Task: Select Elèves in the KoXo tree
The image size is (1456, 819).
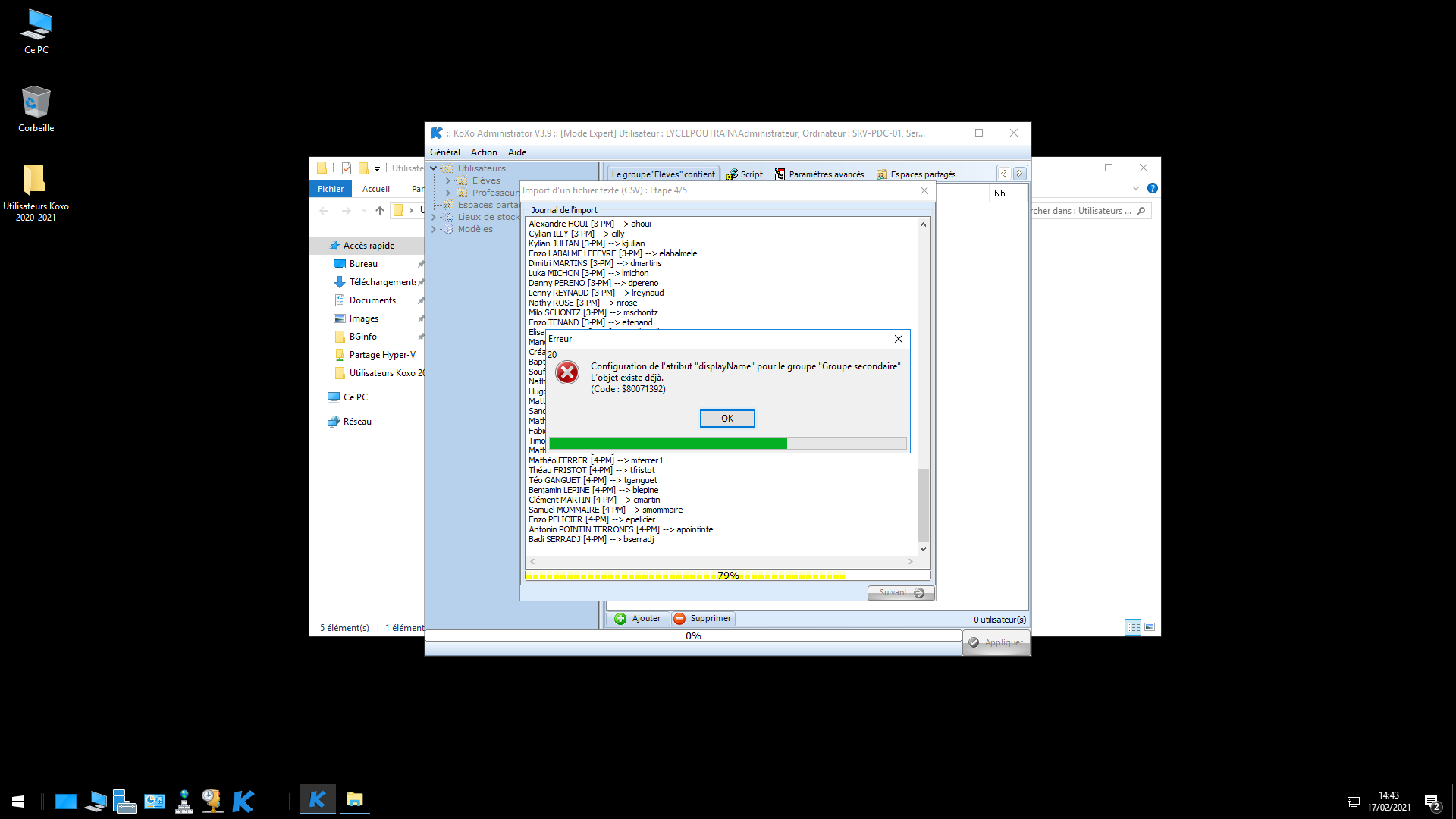Action: tap(486, 180)
